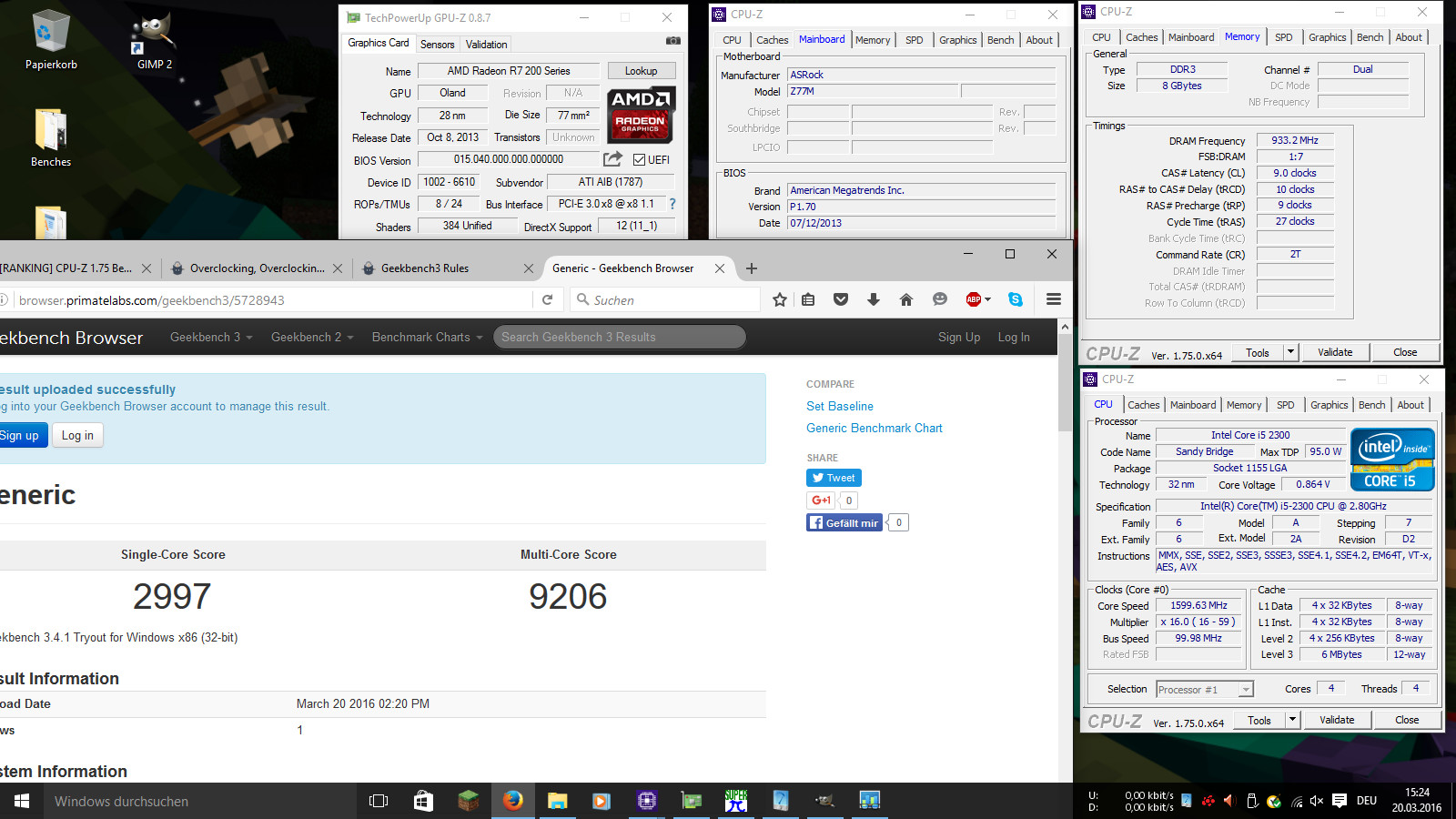
Task: Switch to the Overclocking browser tab
Action: tap(257, 268)
